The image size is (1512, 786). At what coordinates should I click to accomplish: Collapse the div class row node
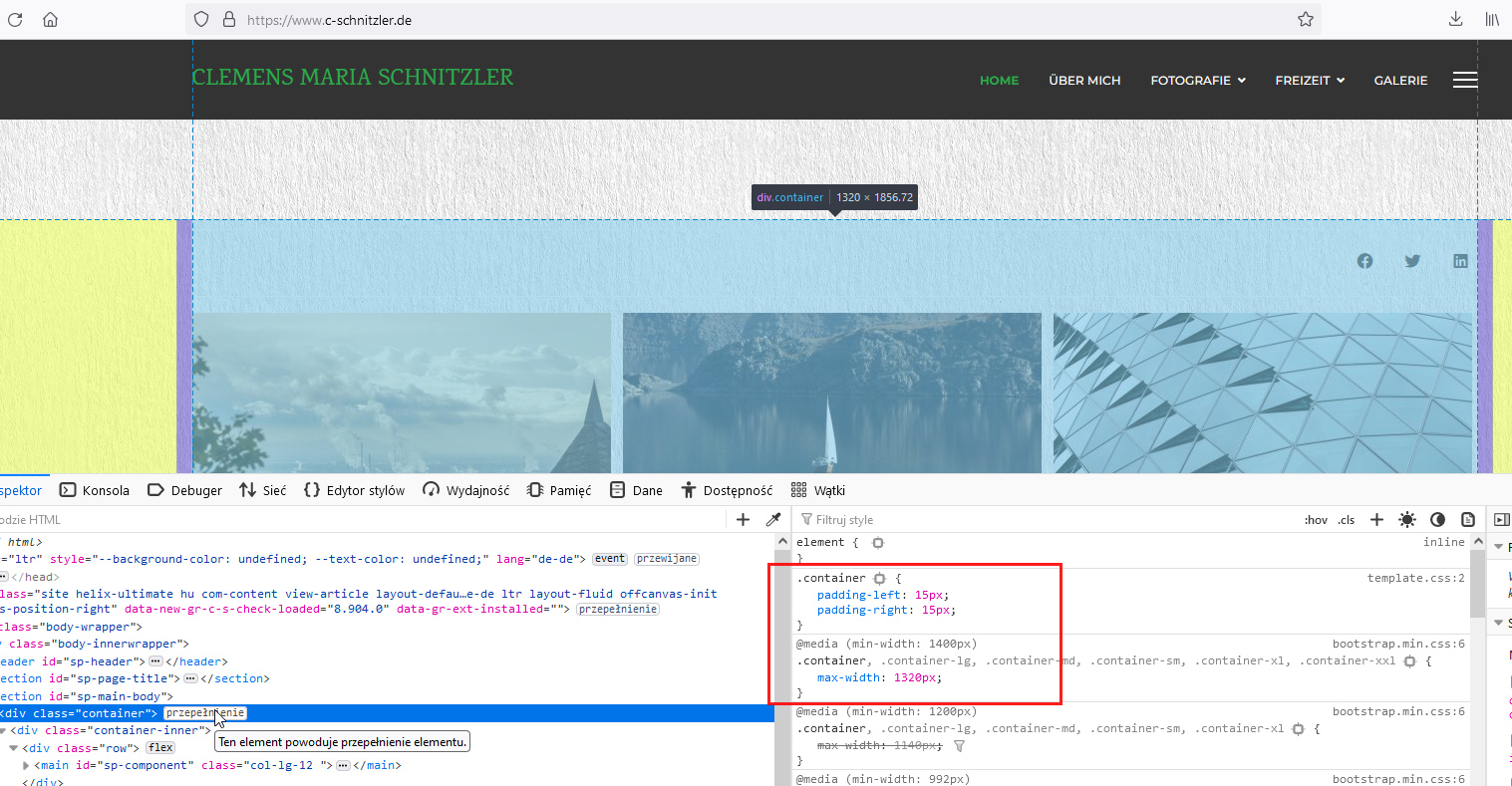click(x=14, y=748)
